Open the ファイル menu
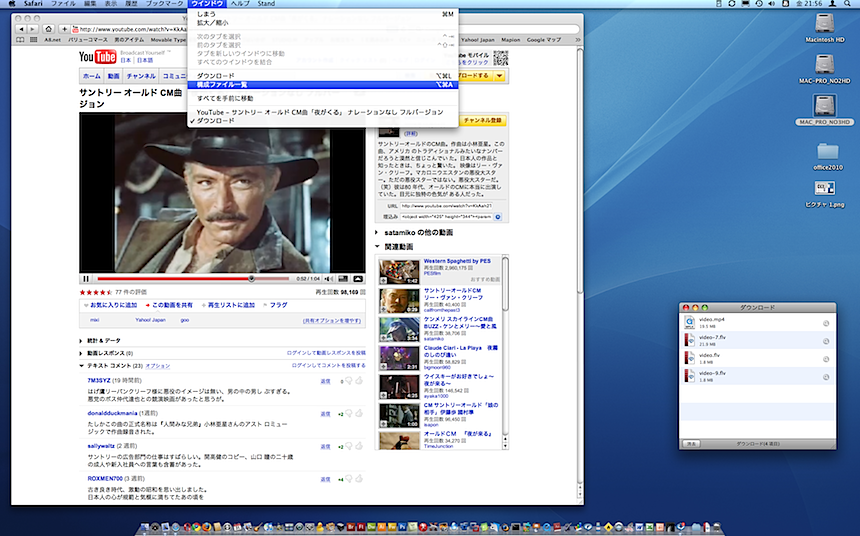This screenshot has width=860, height=536. point(63,3)
